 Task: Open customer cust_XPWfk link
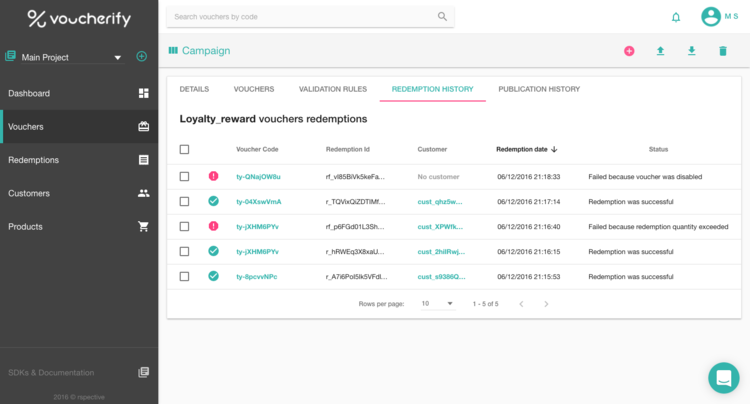point(440,227)
